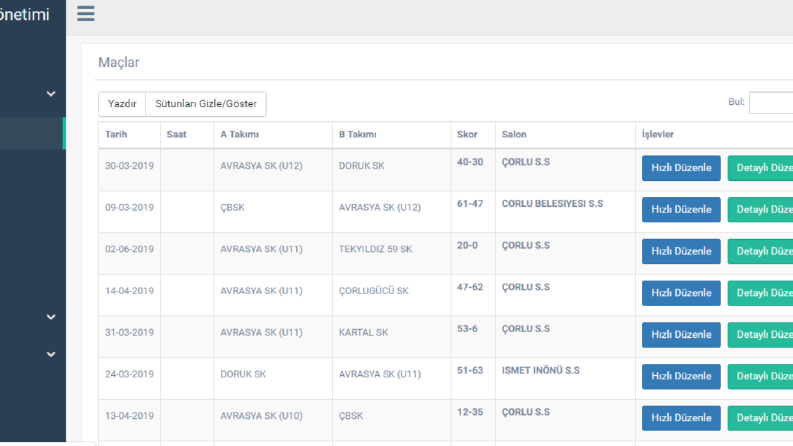Focus the Bul search input field
This screenshot has height=446, width=793.
771,103
